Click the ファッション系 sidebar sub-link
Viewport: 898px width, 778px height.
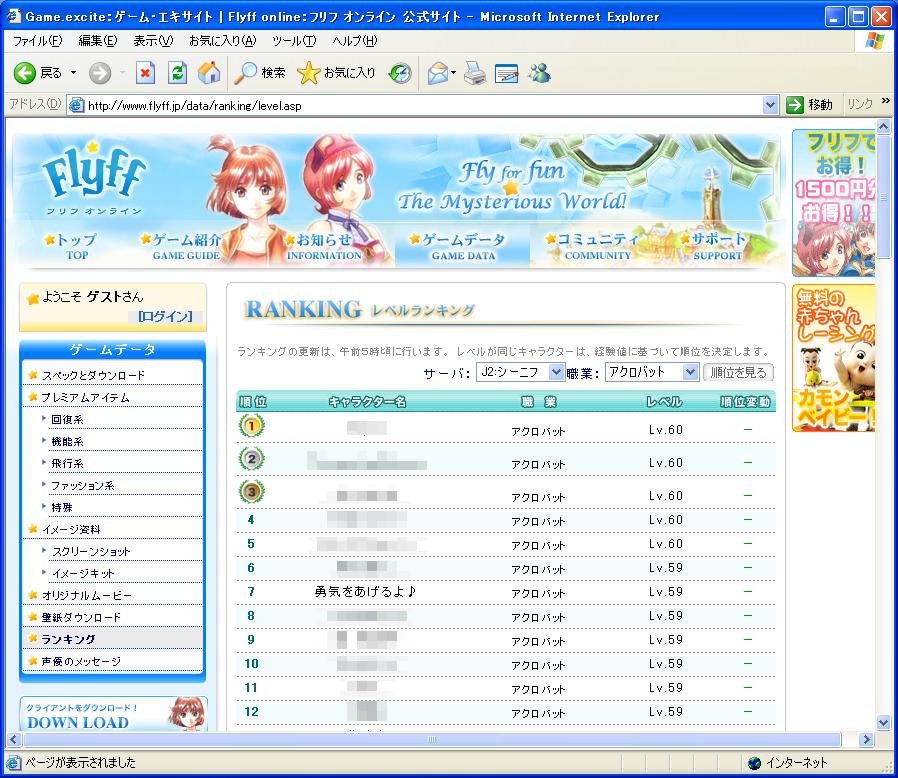click(82, 486)
